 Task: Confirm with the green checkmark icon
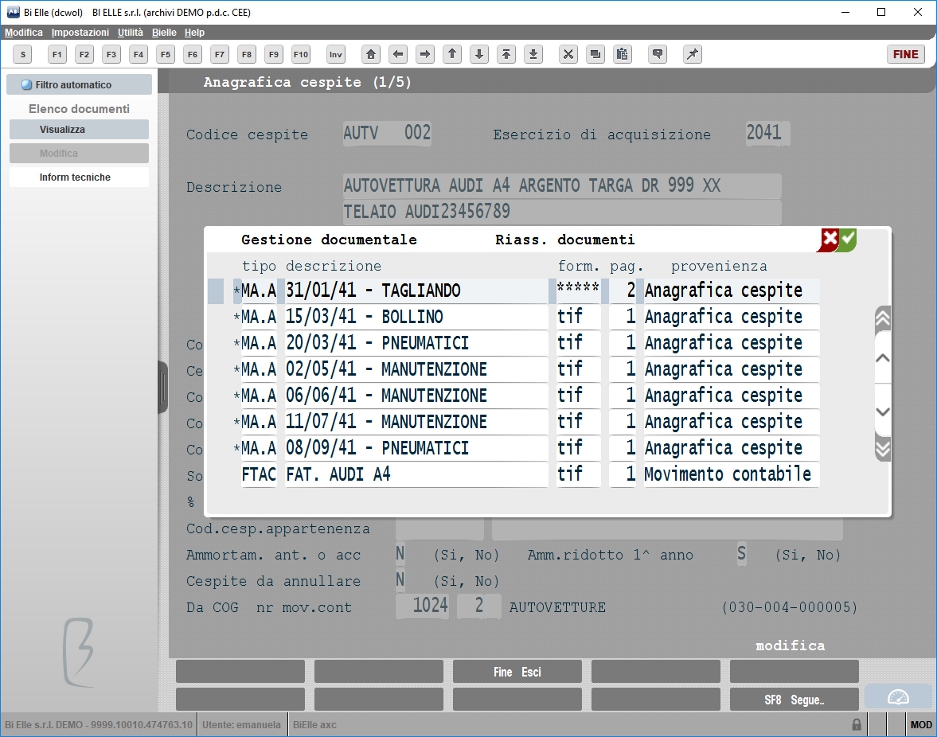pos(848,240)
